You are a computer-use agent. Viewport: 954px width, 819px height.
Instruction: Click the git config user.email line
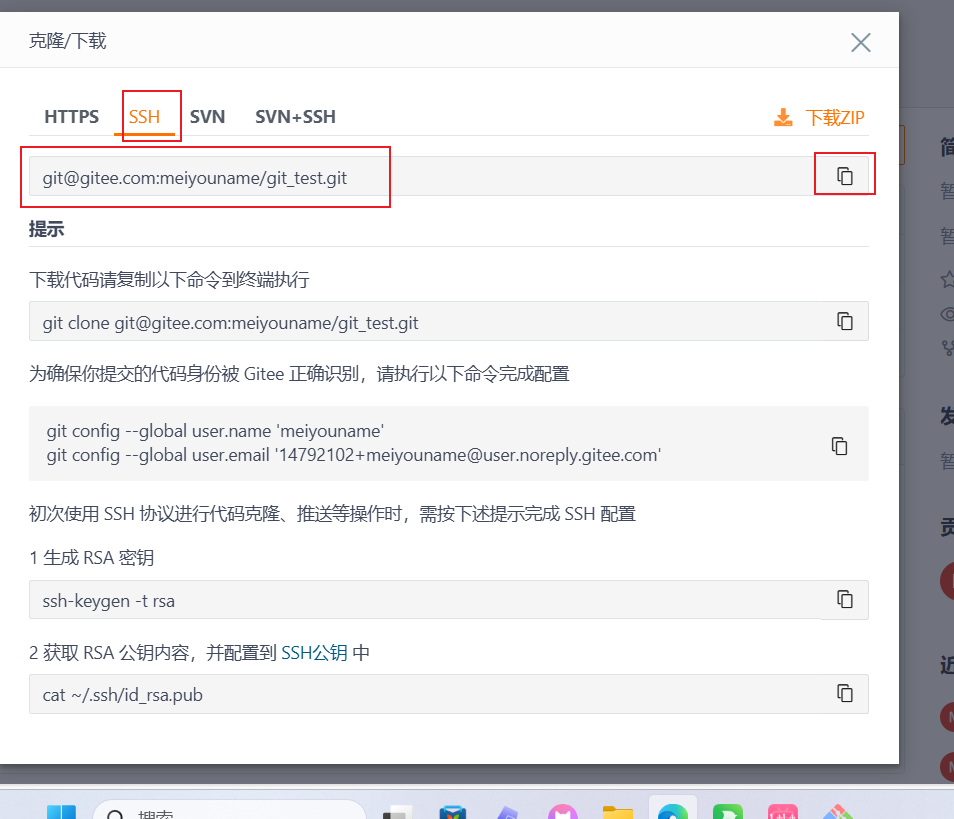coord(353,455)
